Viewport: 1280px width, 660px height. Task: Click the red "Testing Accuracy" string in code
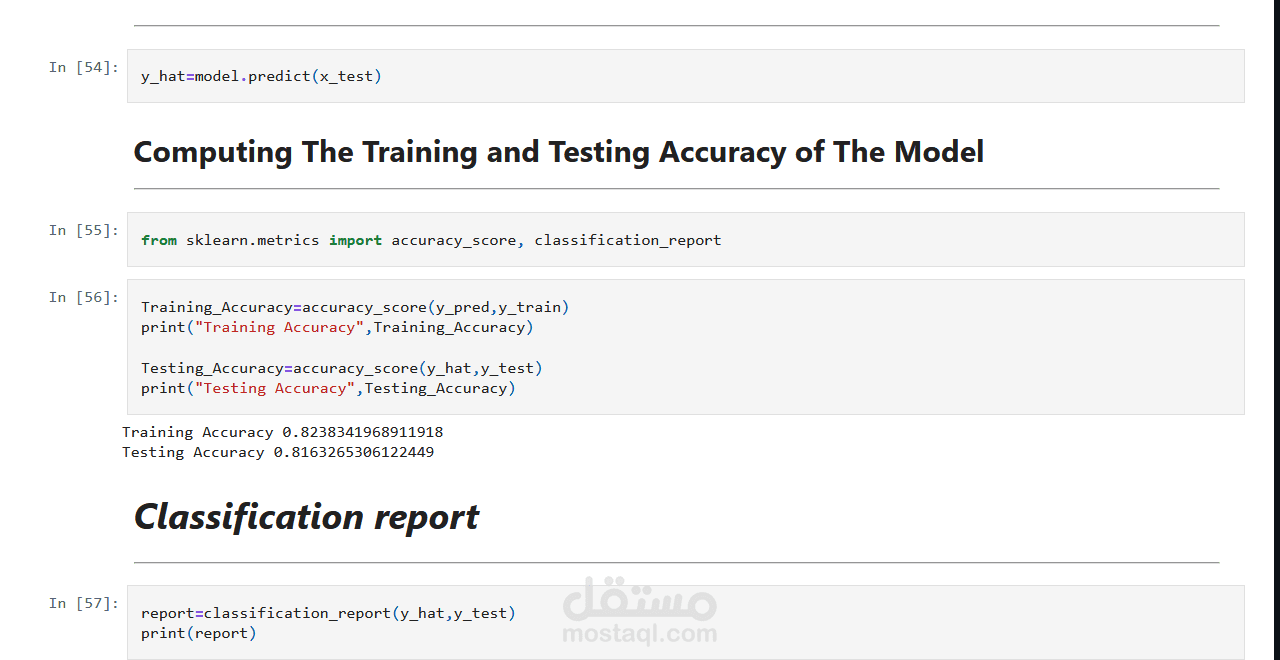point(275,388)
